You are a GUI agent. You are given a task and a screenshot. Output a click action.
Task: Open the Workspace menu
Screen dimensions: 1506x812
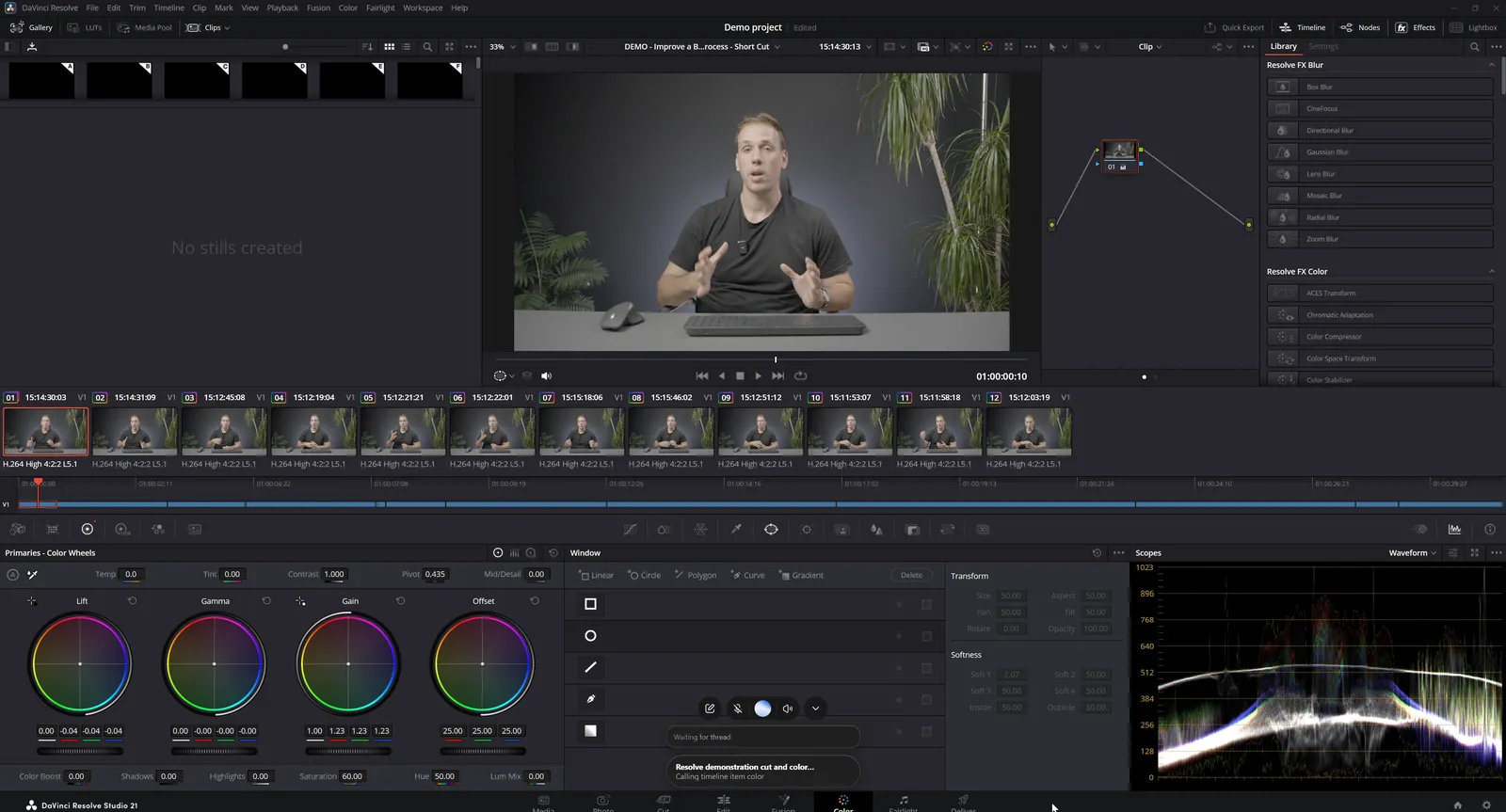[423, 8]
